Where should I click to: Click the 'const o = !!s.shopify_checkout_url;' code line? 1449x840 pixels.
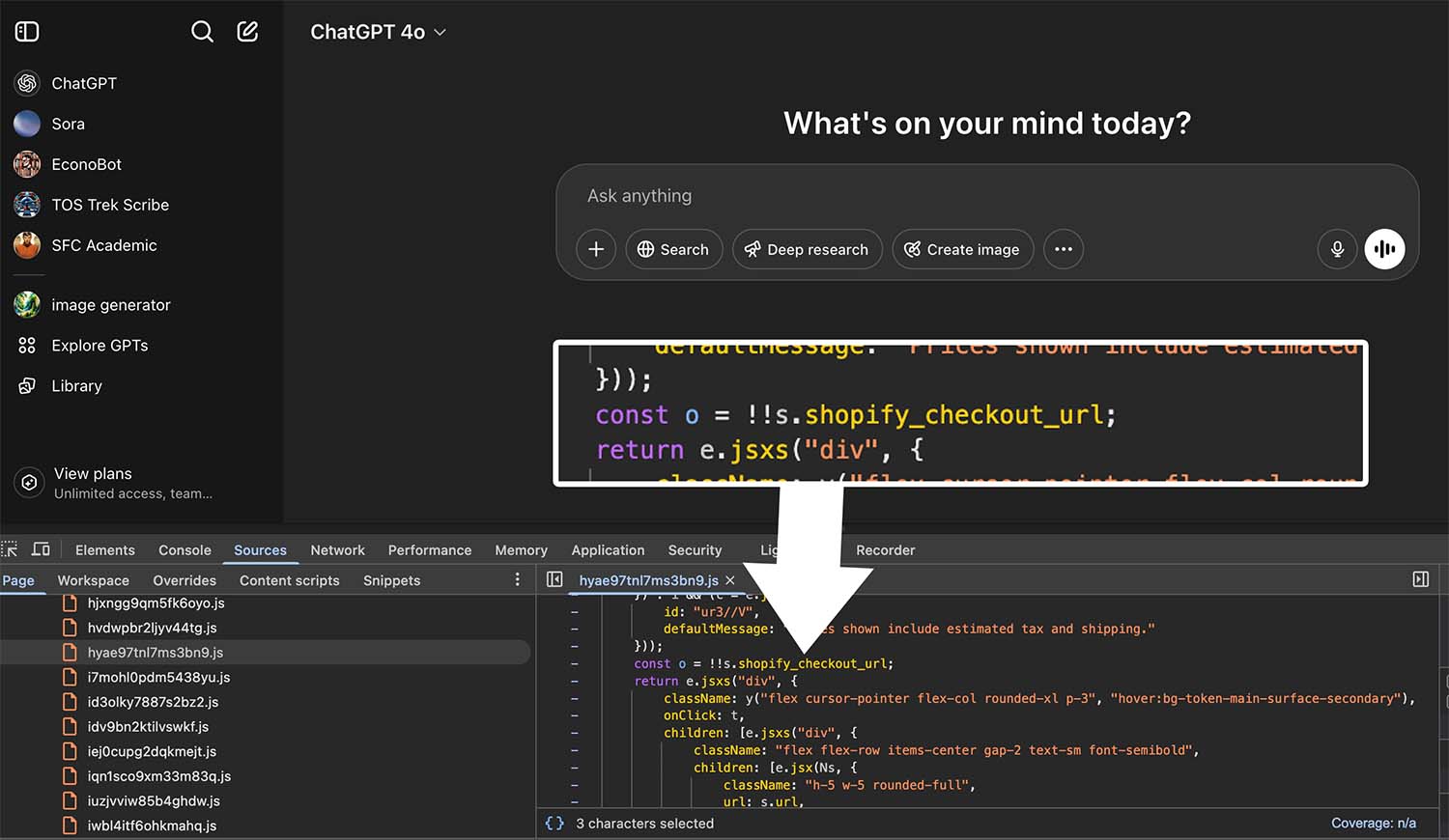[763, 663]
